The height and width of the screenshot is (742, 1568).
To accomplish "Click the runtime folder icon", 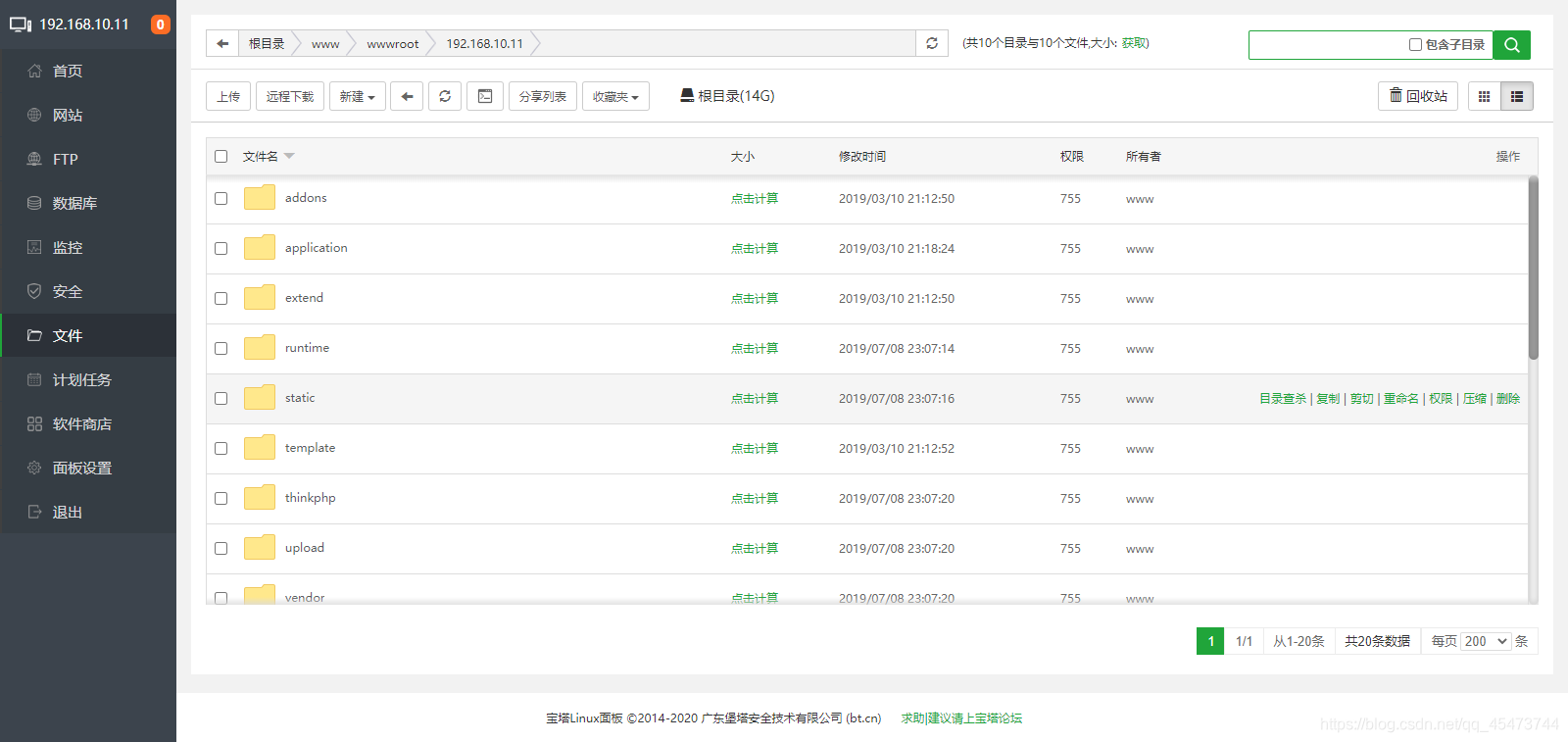I will click(260, 348).
